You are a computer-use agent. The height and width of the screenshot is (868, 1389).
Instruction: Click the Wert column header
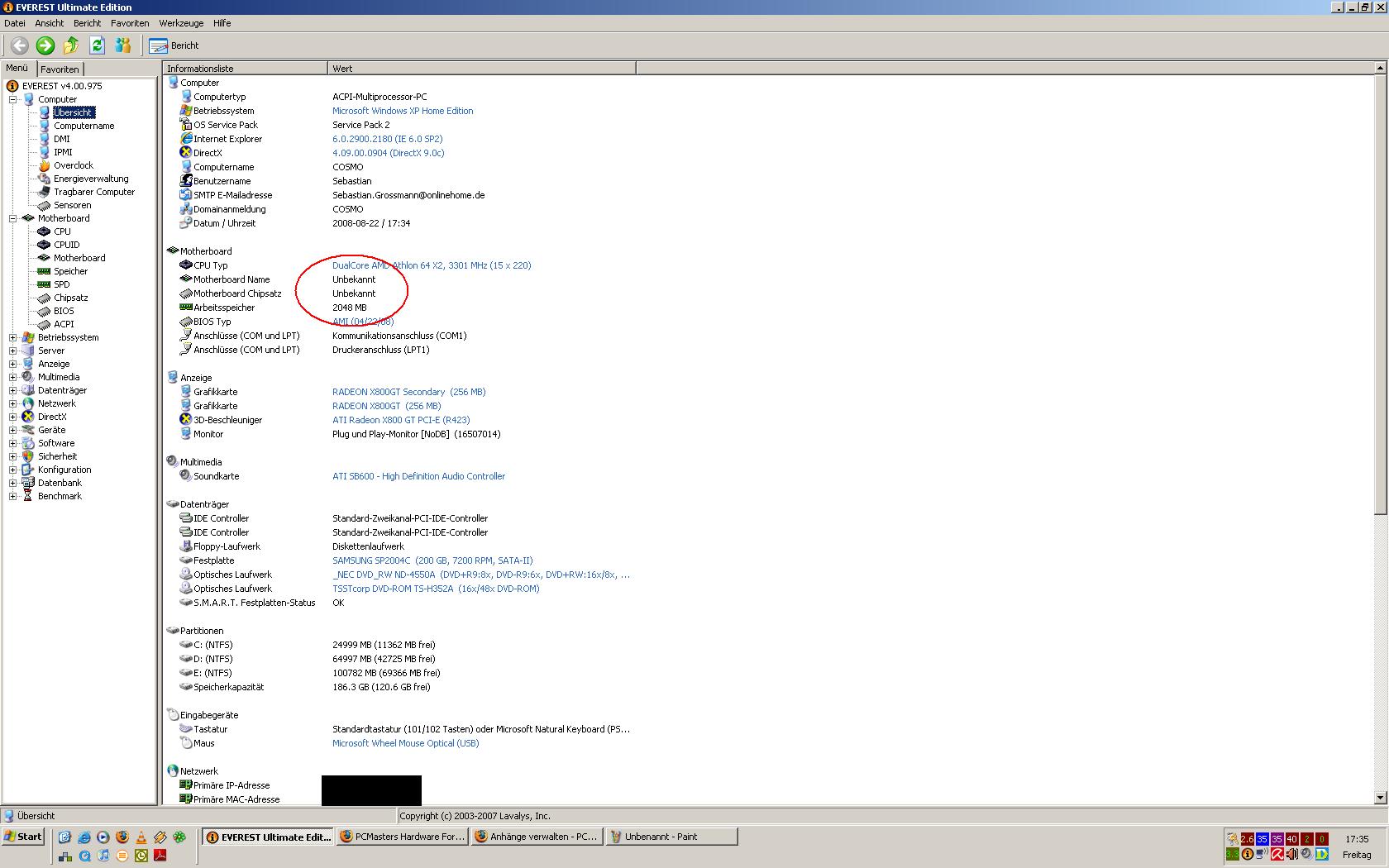click(x=482, y=69)
